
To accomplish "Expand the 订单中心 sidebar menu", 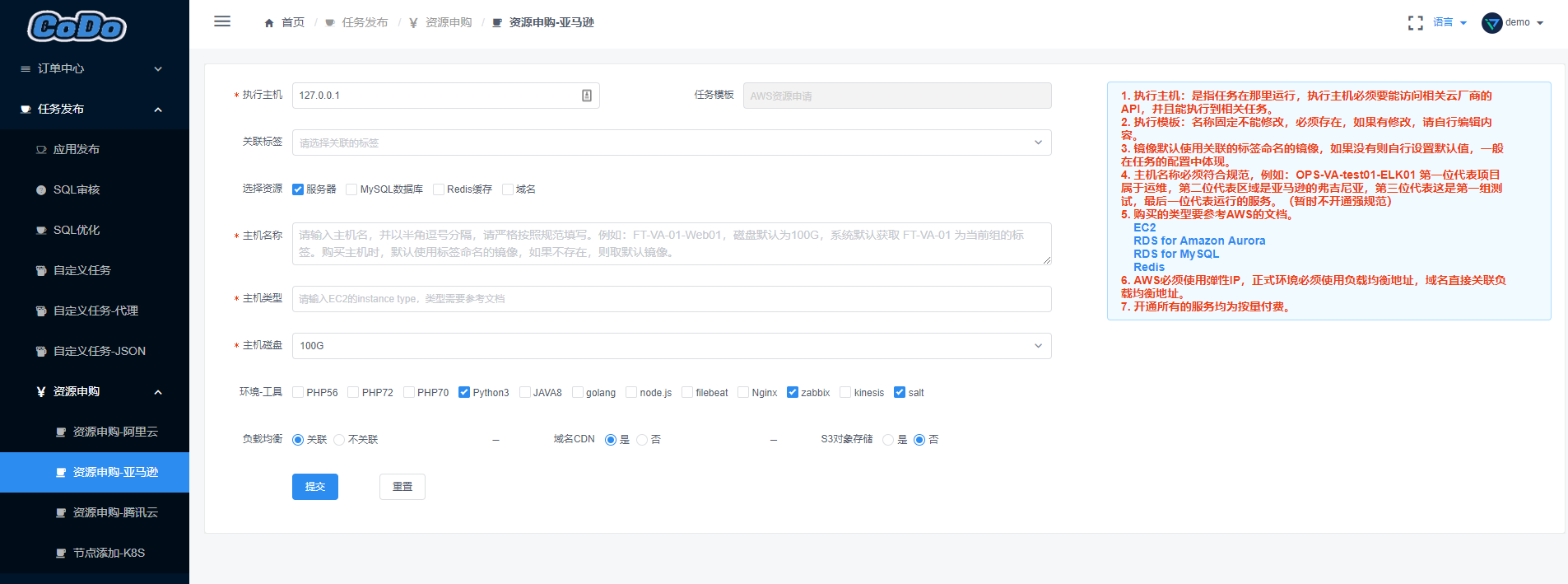I will point(95,68).
